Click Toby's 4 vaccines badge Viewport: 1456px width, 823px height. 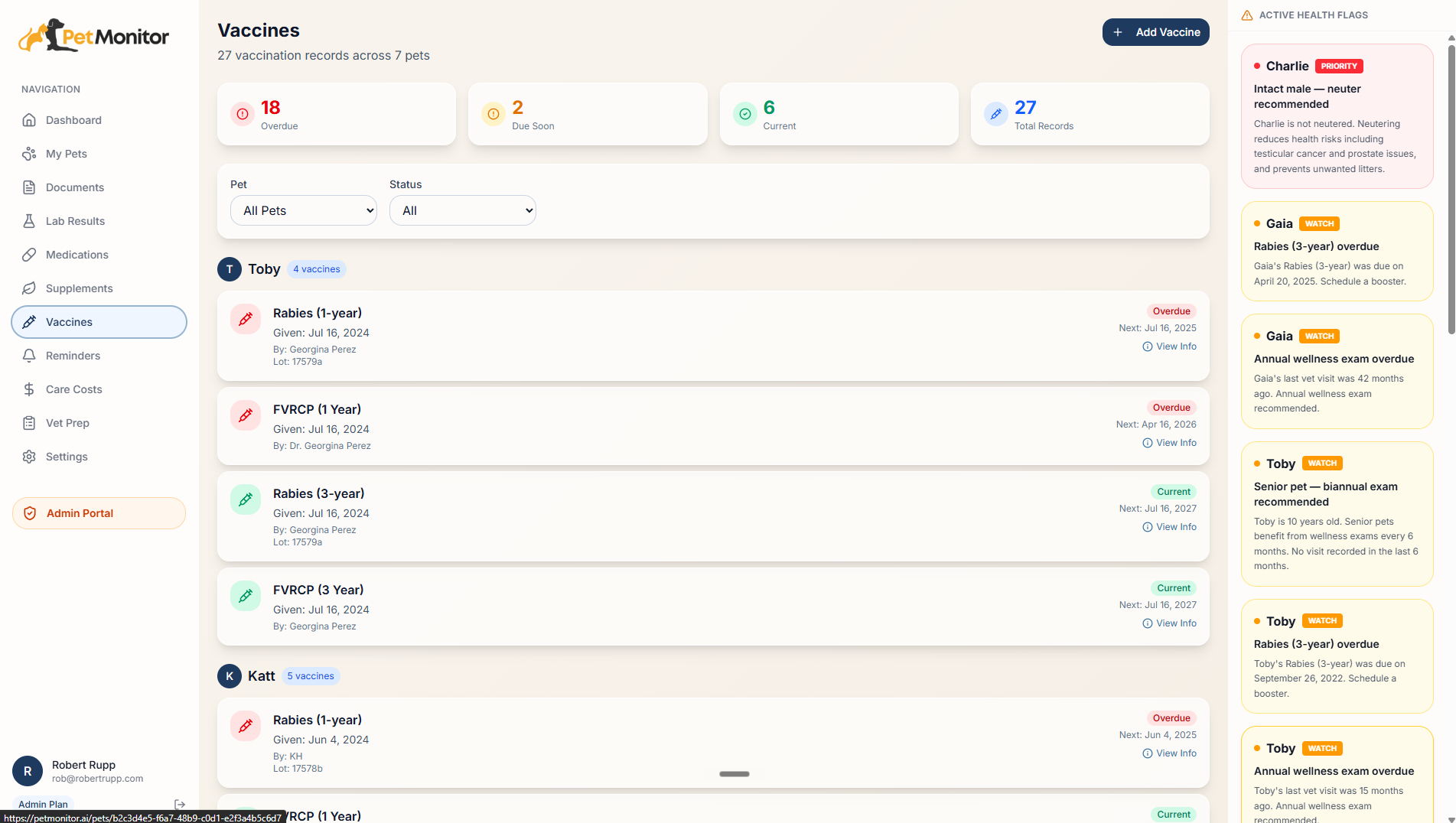[317, 269]
